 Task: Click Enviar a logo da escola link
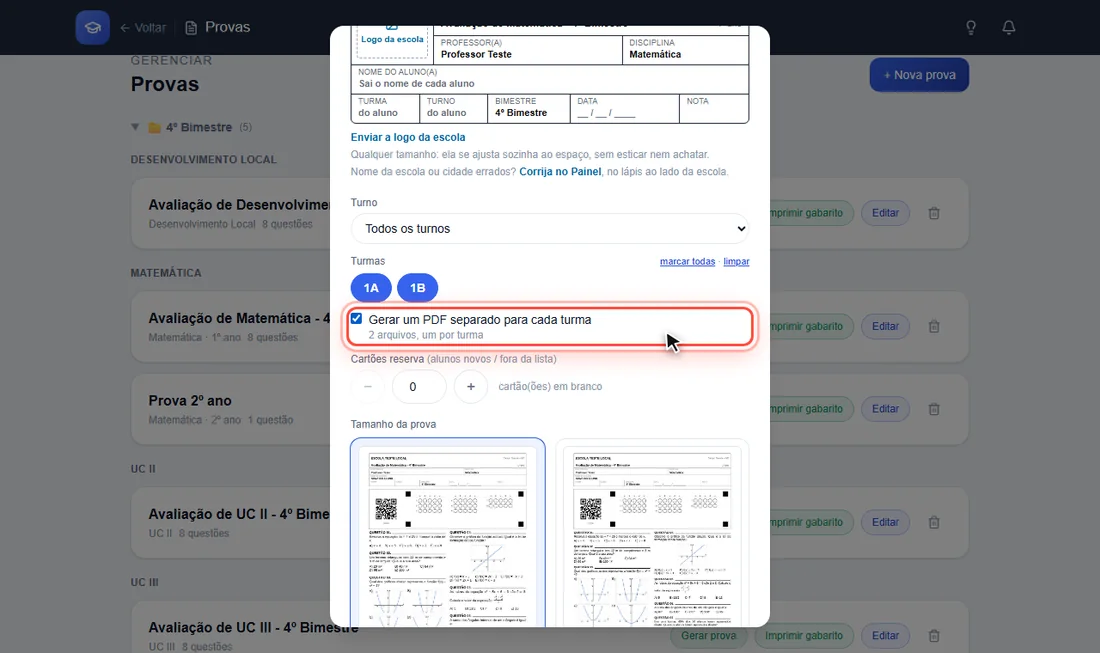(x=408, y=137)
